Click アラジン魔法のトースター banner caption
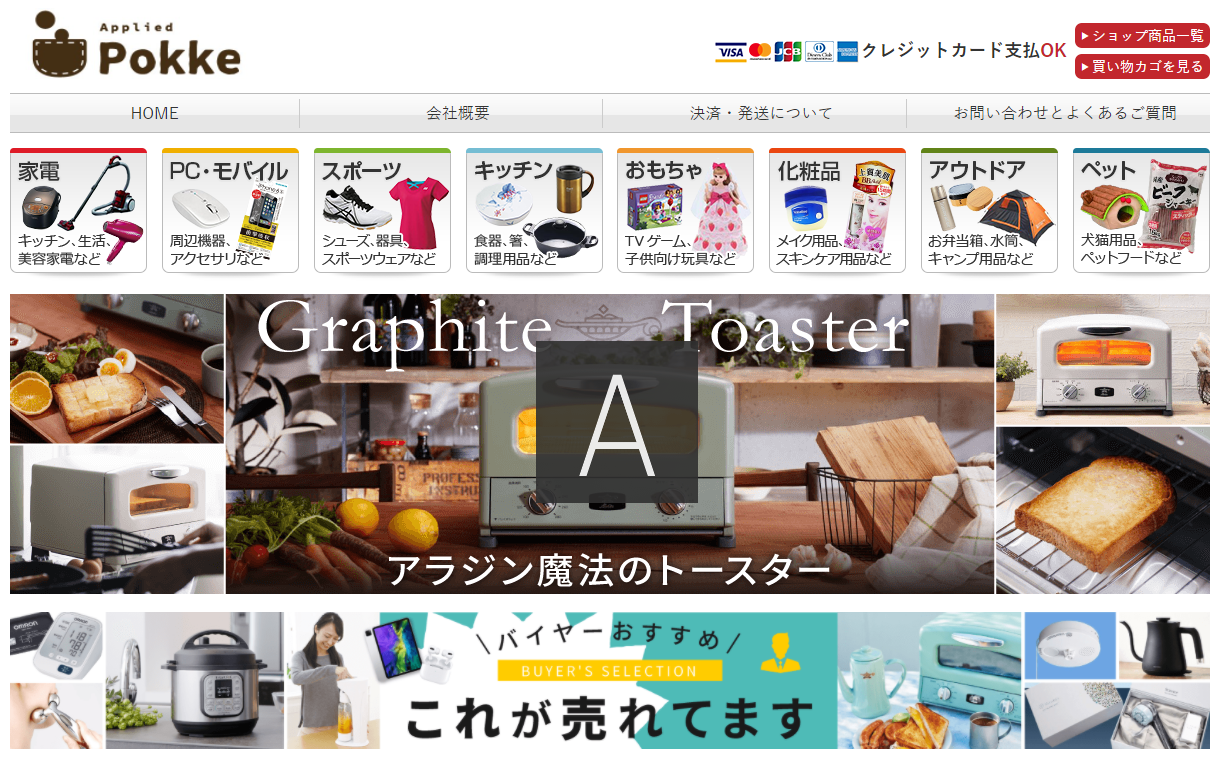The height and width of the screenshot is (760, 1219). [x=609, y=570]
